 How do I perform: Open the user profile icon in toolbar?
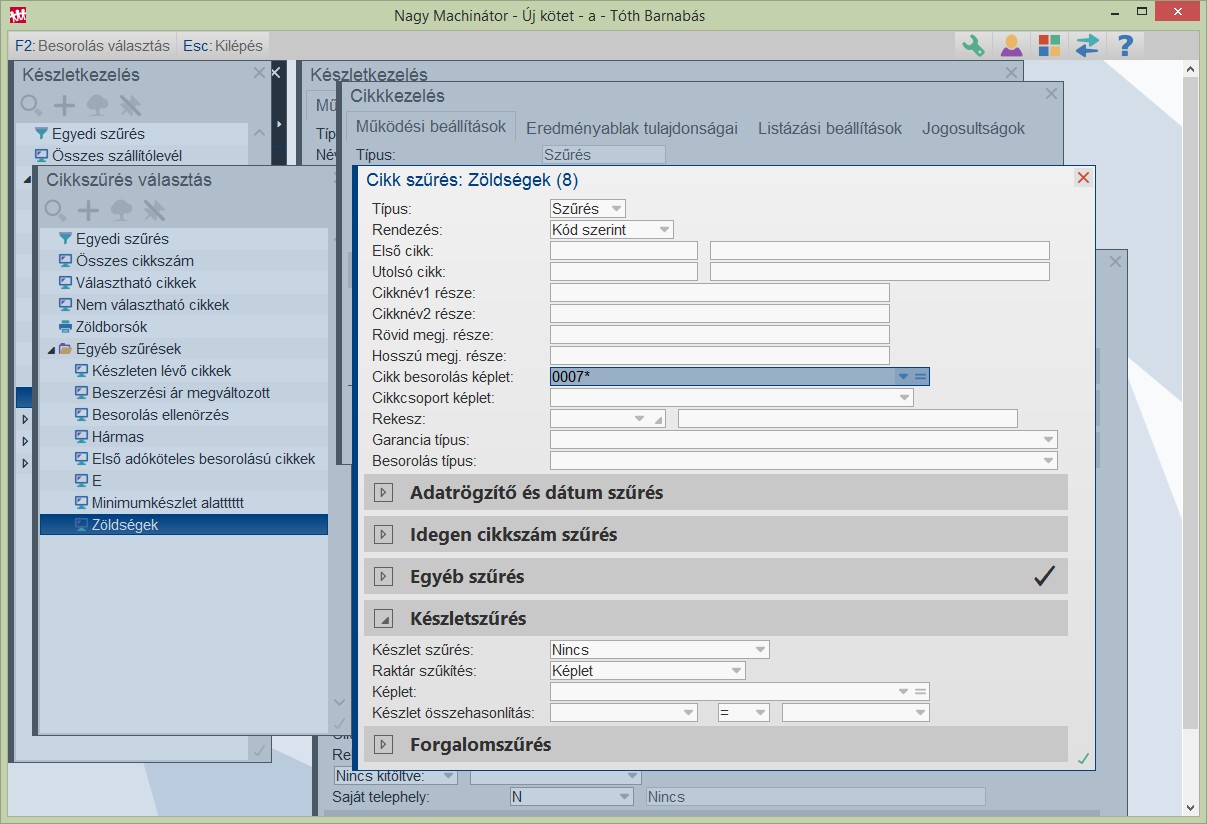[x=1011, y=45]
